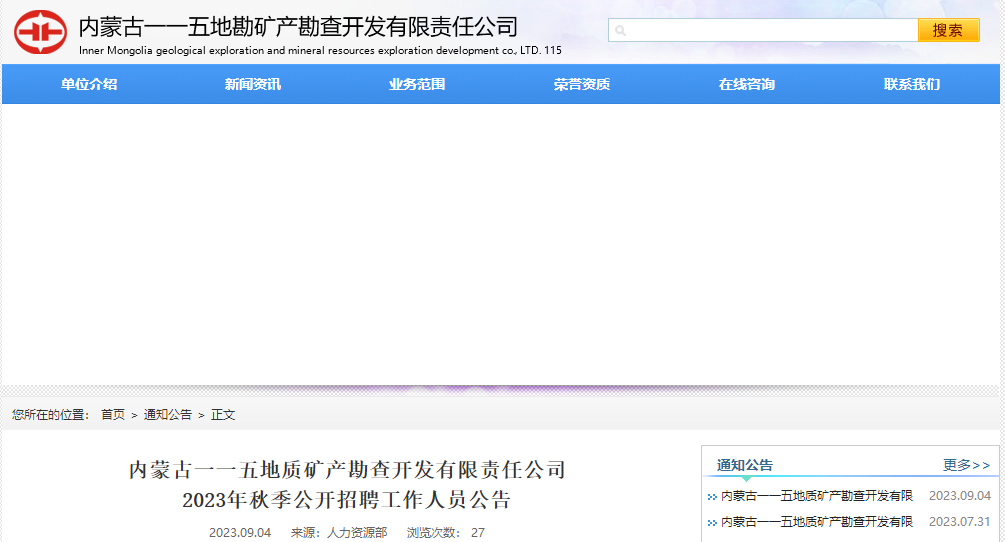This screenshot has width=1005, height=542.
Task: Go to 通知公告 in breadcrumb
Action: (x=167, y=415)
